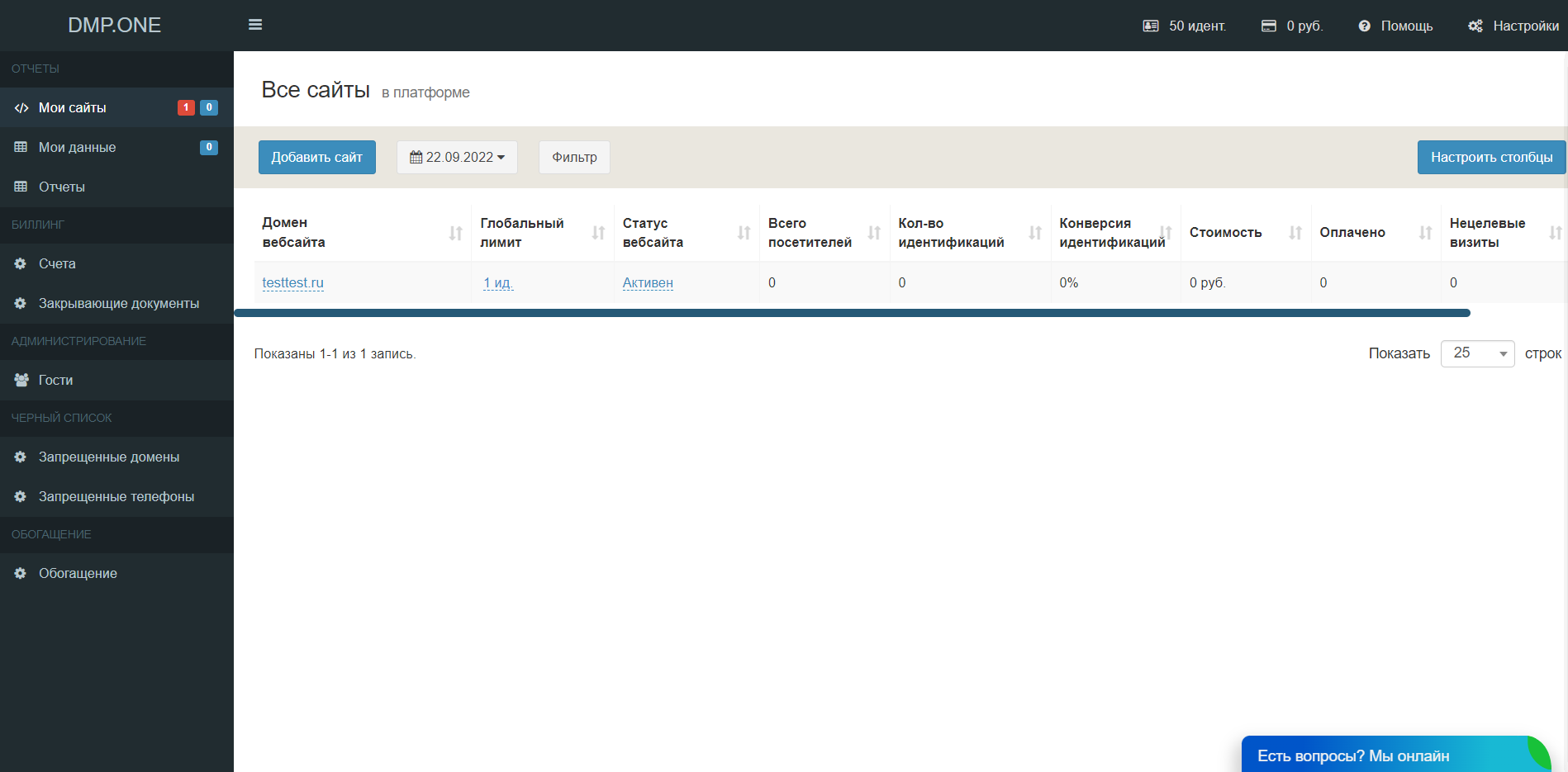This screenshot has width=1568, height=772.
Task: Sort by Статус вебсайта column arrows
Action: click(744, 233)
